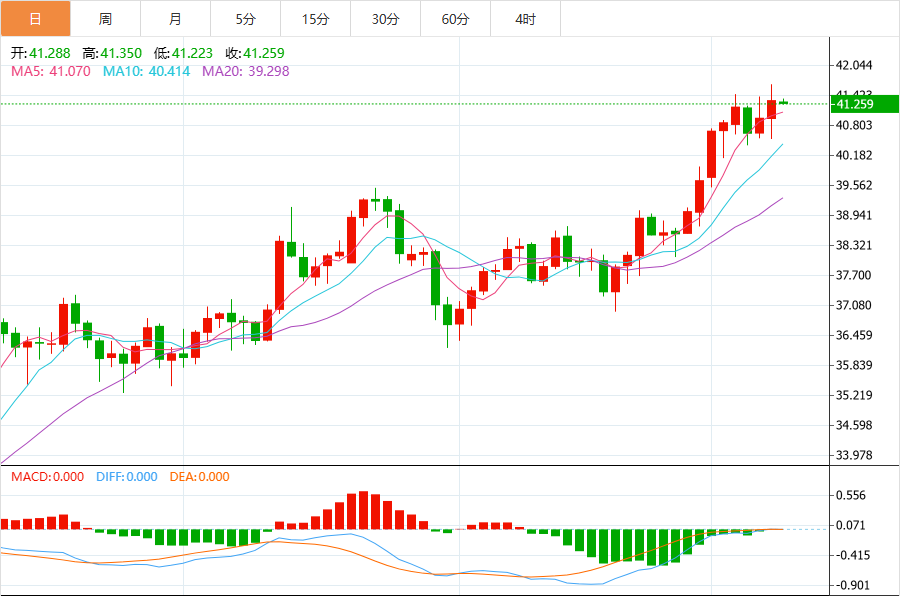Click the 42.044 price axis label

pyautogui.click(x=854, y=65)
